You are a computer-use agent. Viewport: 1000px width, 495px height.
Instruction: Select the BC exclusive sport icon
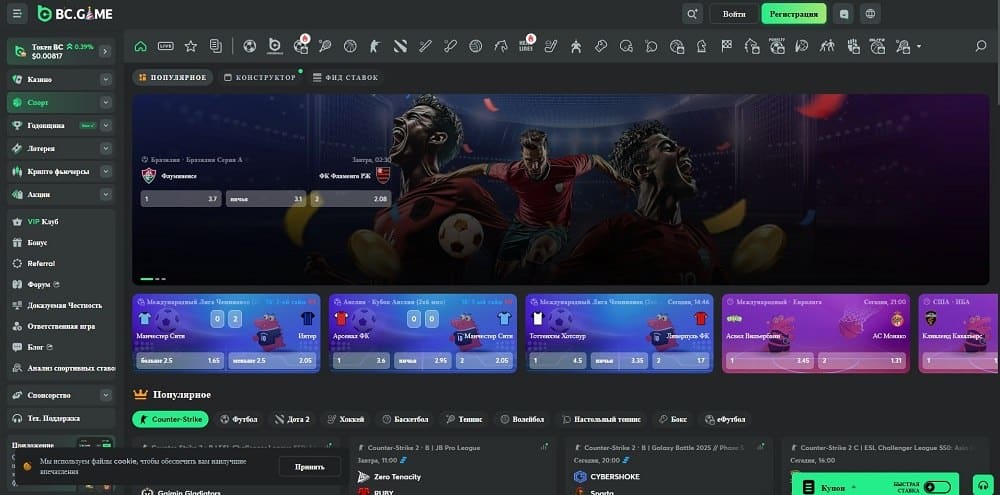275,46
